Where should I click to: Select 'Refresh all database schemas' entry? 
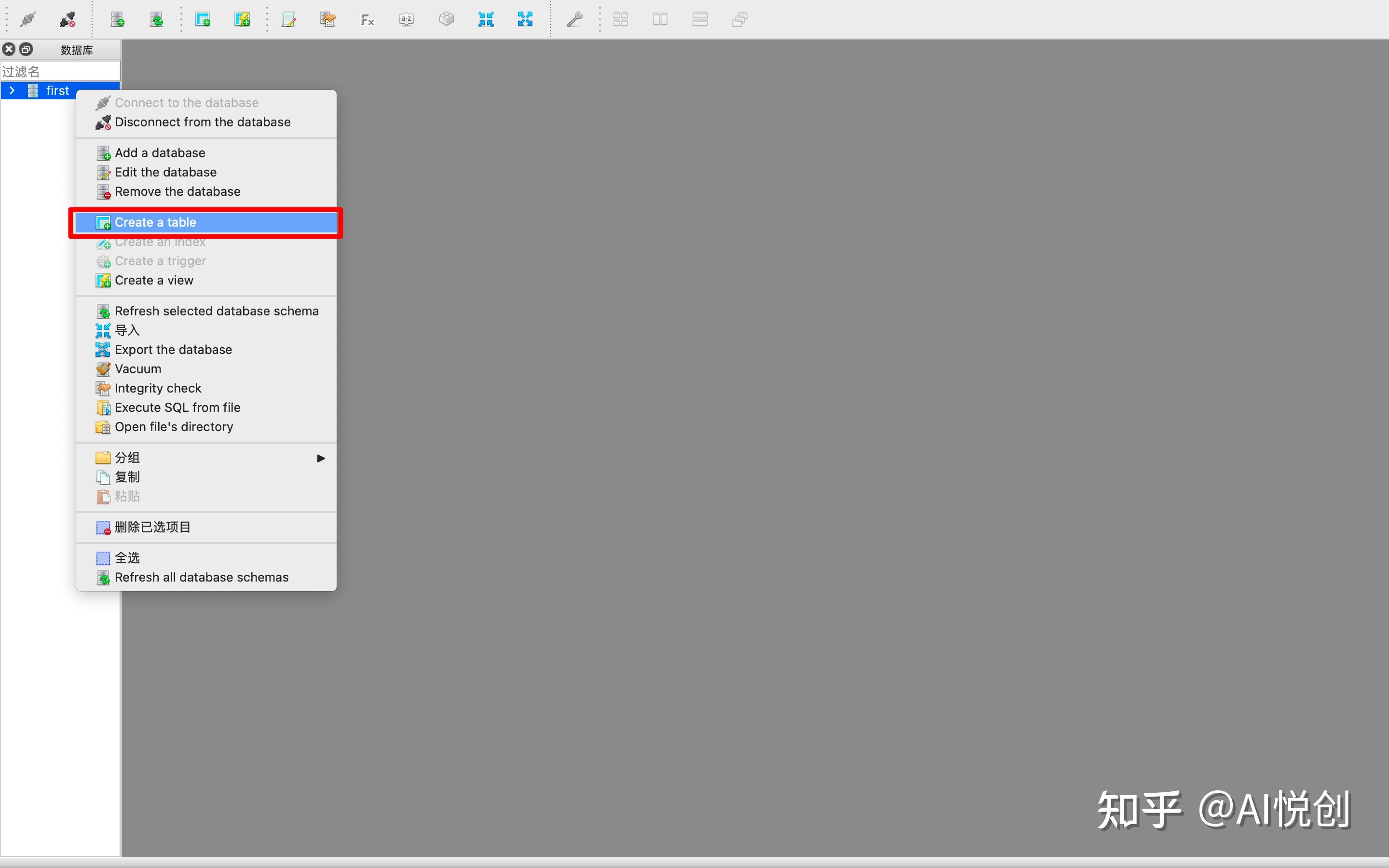pyautogui.click(x=202, y=577)
